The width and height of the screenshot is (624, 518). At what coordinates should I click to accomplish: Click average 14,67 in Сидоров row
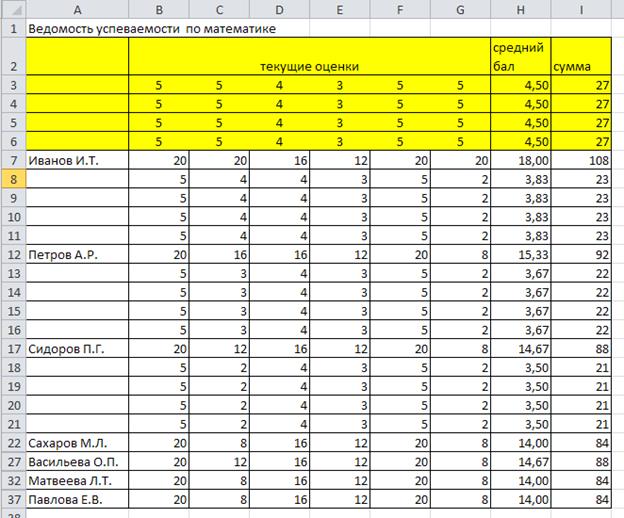pyautogui.click(x=521, y=349)
